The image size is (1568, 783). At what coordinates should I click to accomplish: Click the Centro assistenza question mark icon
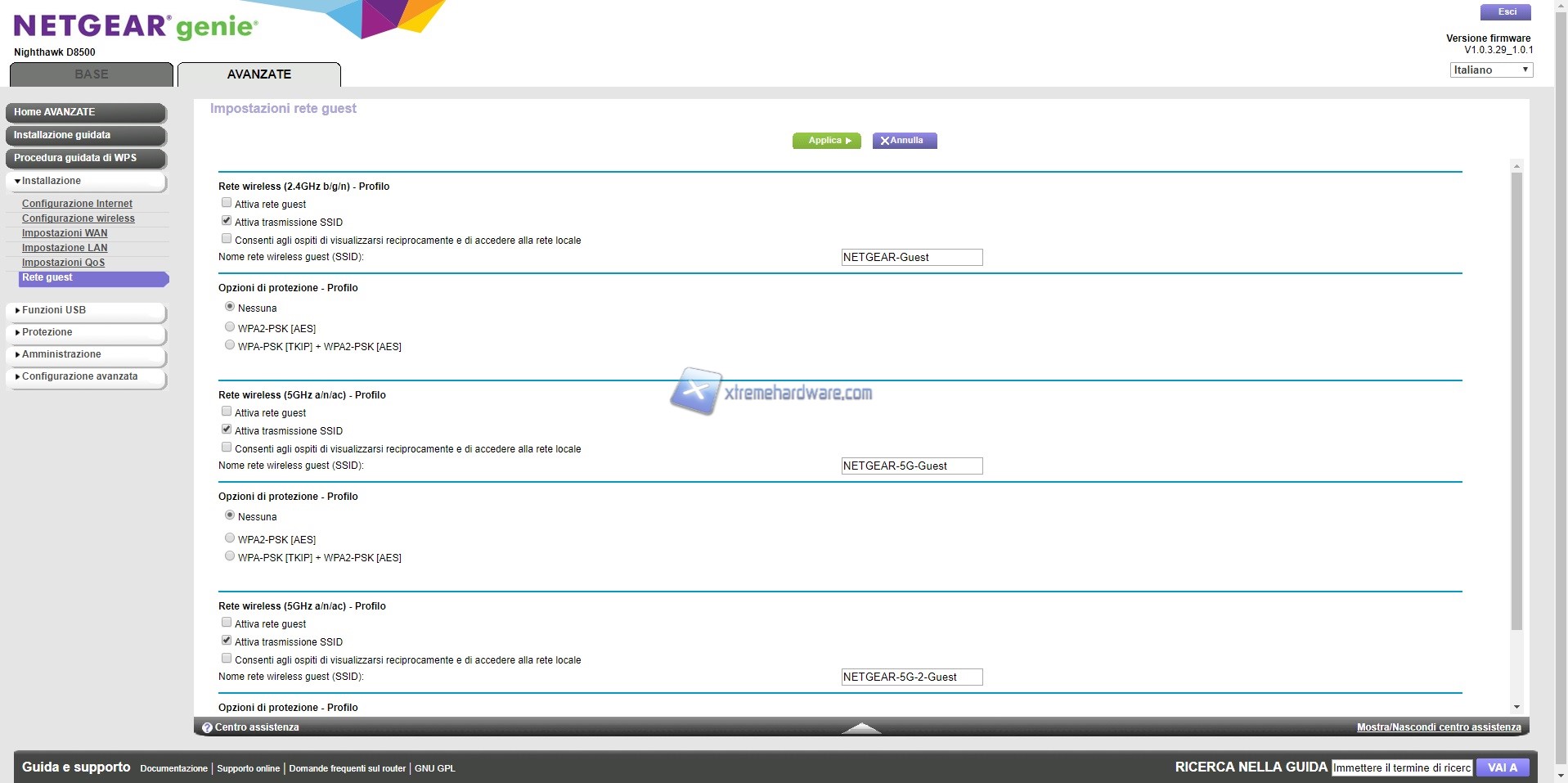point(207,727)
